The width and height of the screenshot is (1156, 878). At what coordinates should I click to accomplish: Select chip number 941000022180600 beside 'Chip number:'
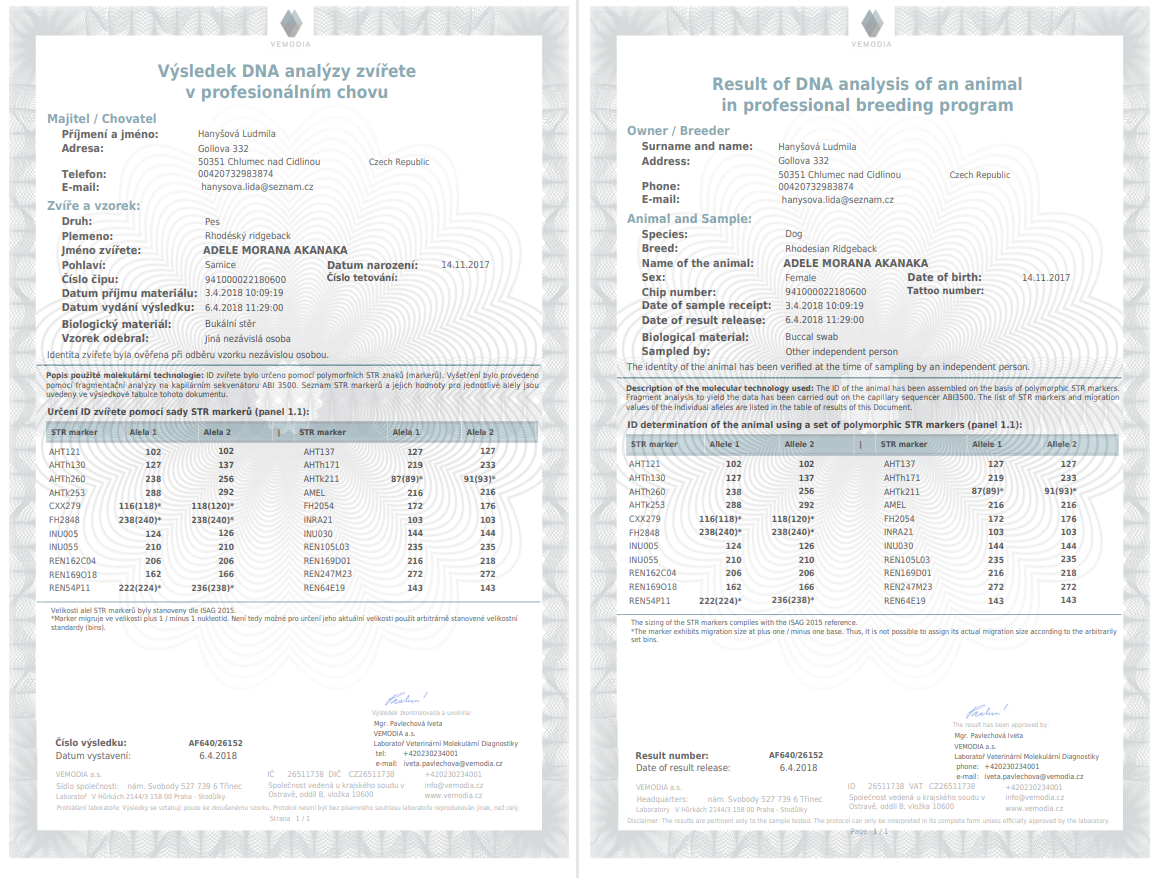pos(826,292)
